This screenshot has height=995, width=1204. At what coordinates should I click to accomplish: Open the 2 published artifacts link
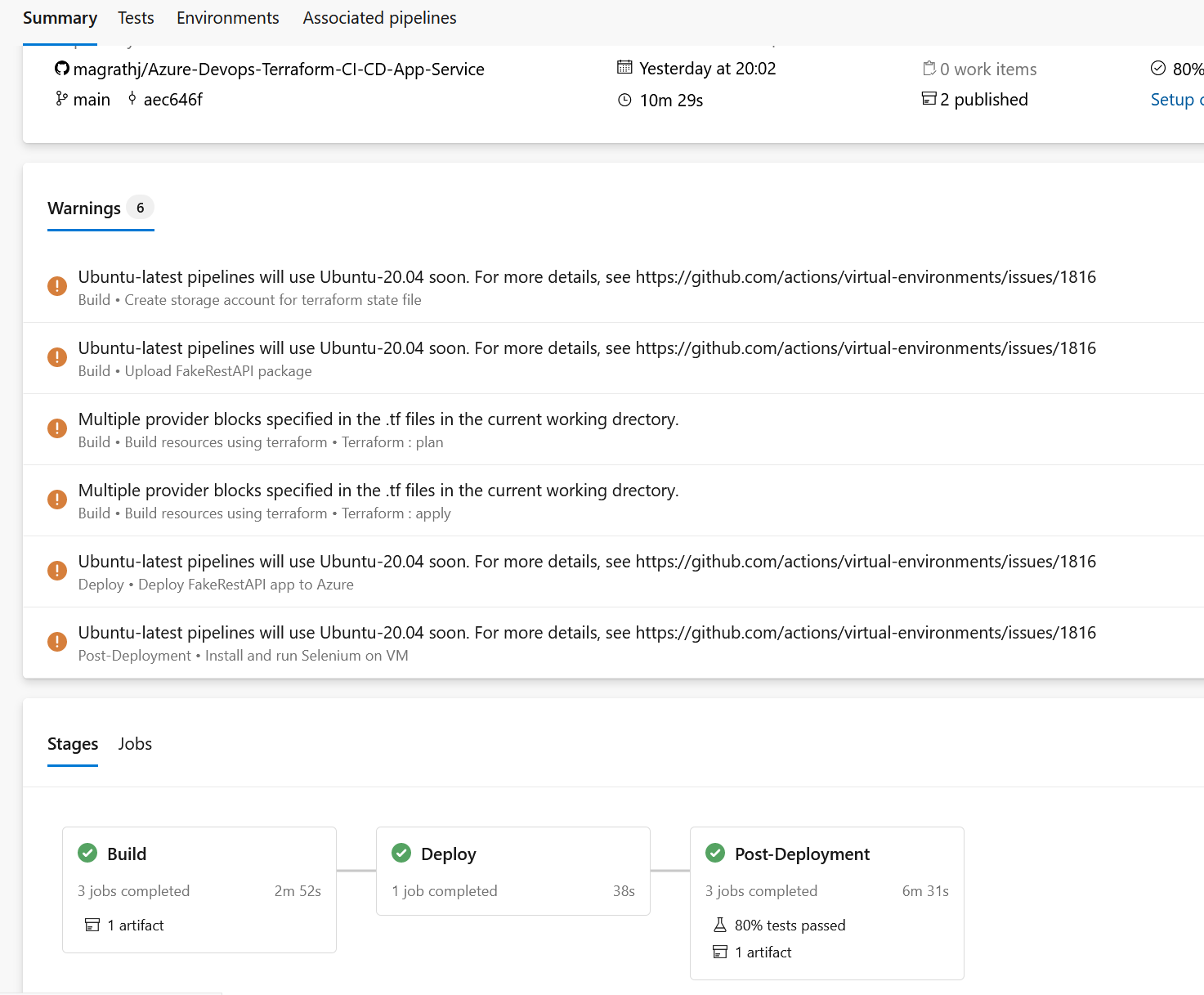click(984, 100)
